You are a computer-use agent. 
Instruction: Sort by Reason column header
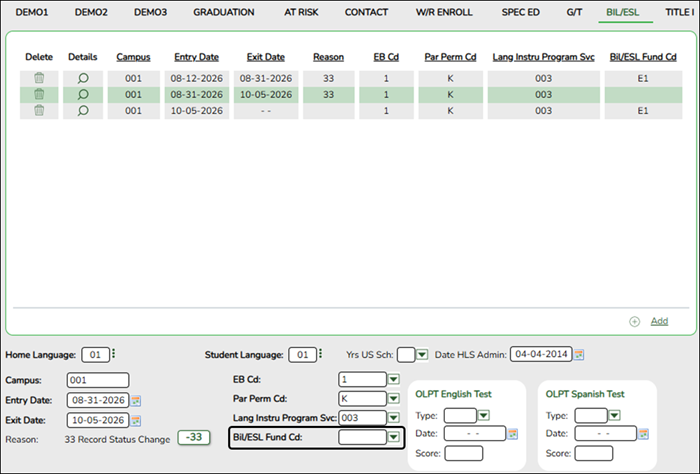pyautogui.click(x=329, y=57)
